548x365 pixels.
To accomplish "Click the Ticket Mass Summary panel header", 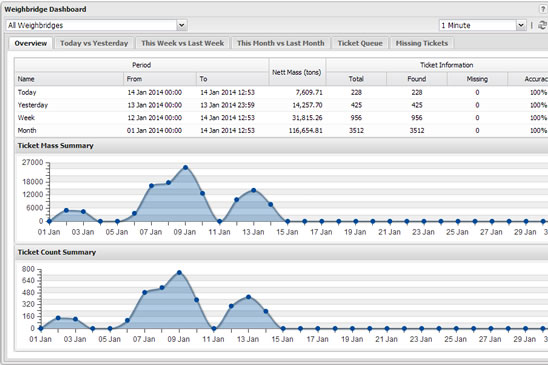I will tap(281, 146).
